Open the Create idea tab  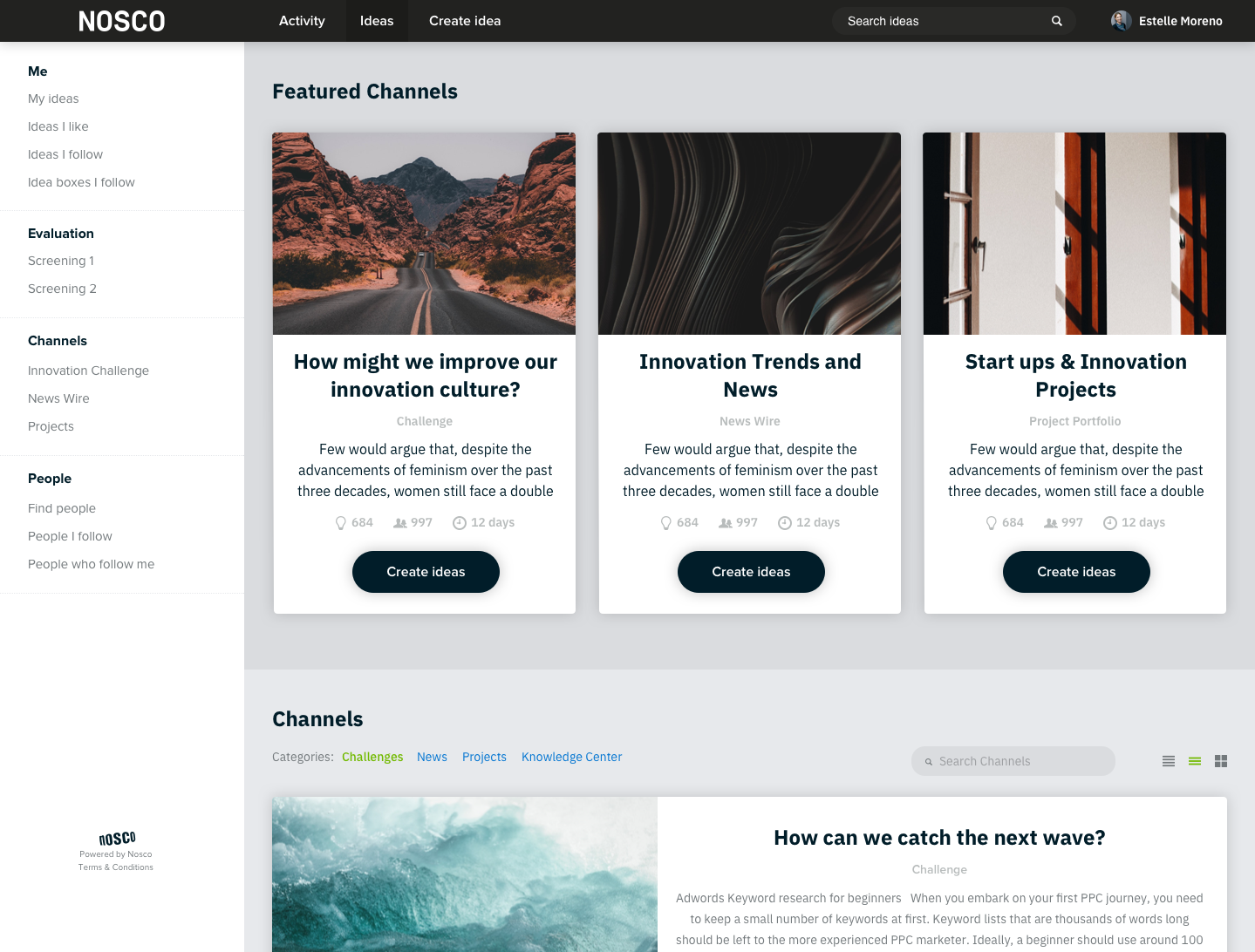pos(465,21)
